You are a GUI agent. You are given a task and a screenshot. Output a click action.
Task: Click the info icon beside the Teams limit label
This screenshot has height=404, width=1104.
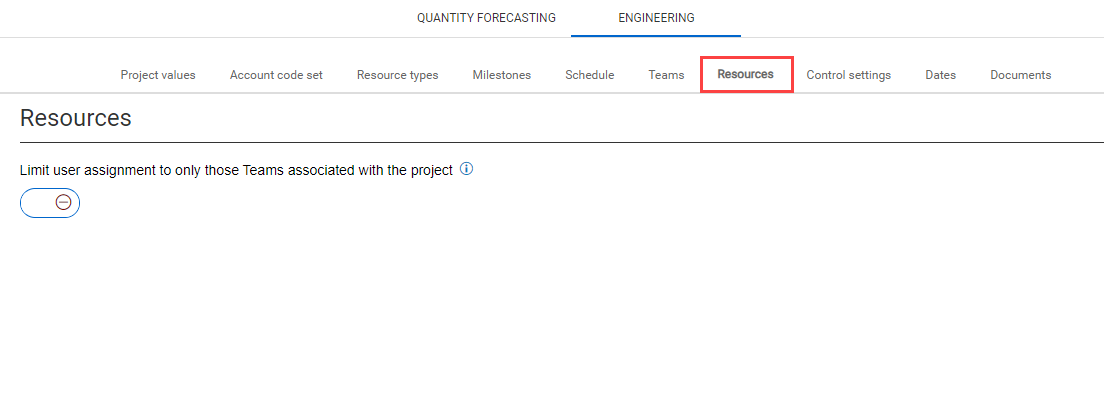click(466, 169)
